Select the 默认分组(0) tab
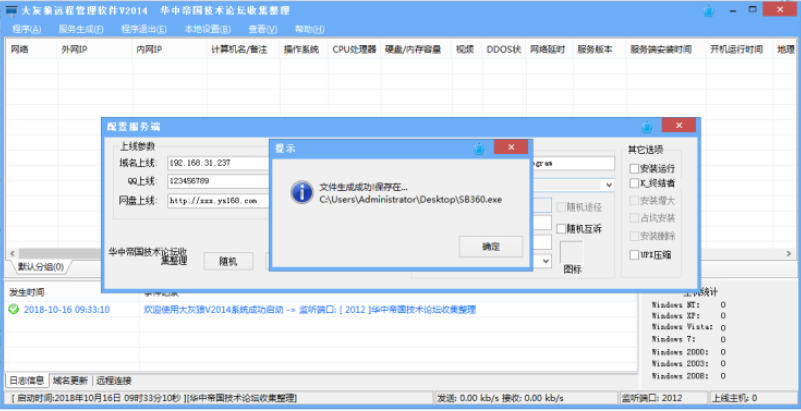The height and width of the screenshot is (411, 801). (x=41, y=267)
